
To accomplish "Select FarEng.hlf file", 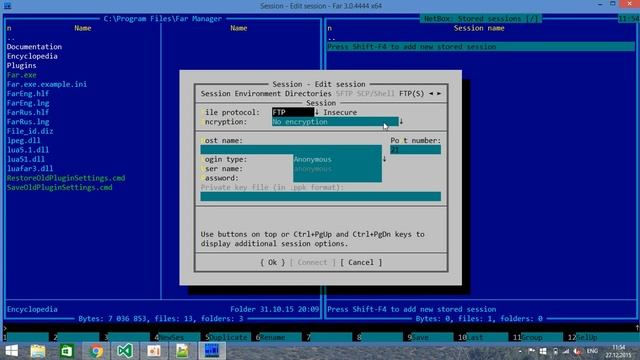I will [x=28, y=94].
